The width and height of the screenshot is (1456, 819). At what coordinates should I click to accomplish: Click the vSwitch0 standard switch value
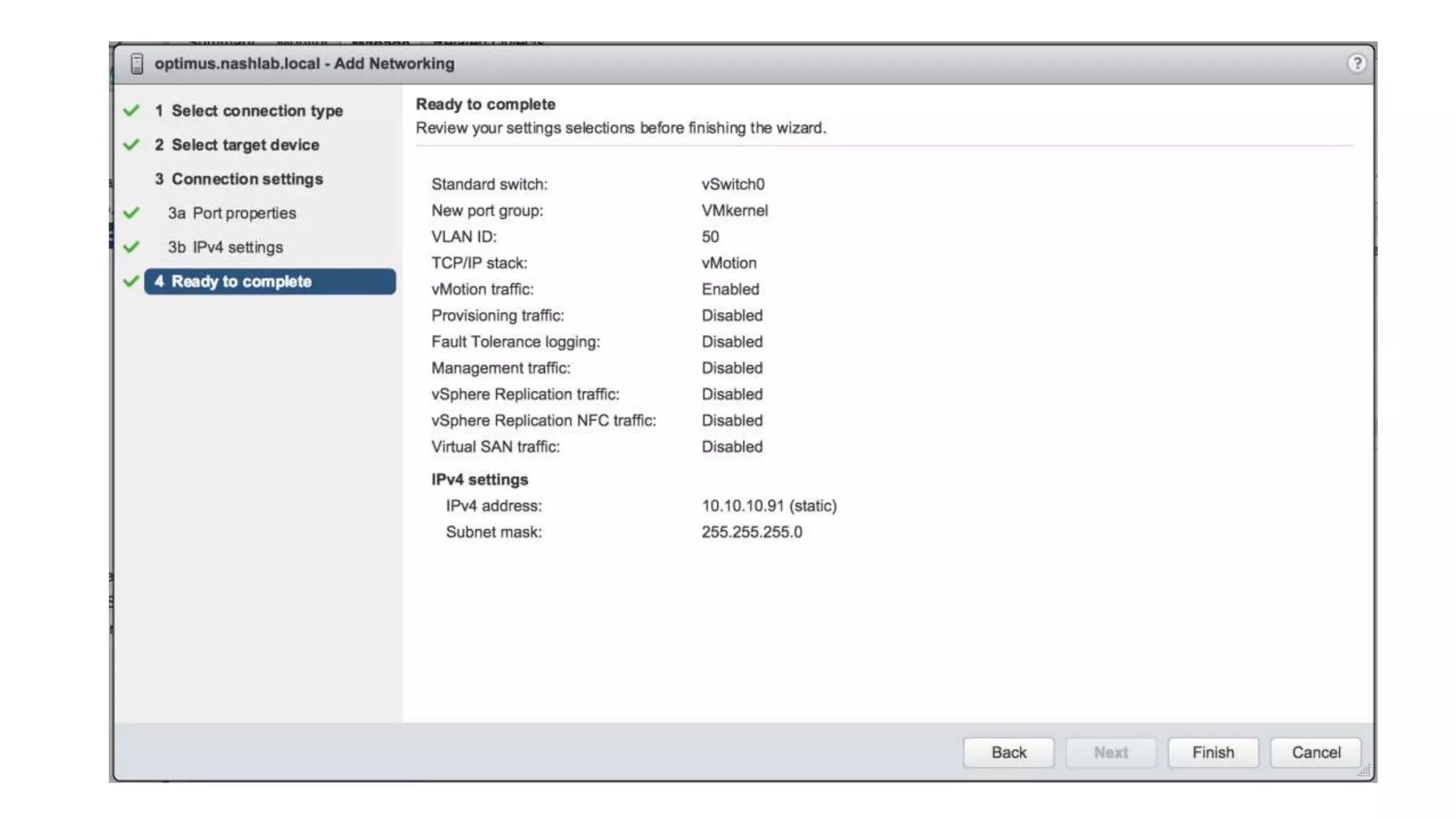pyautogui.click(x=733, y=184)
